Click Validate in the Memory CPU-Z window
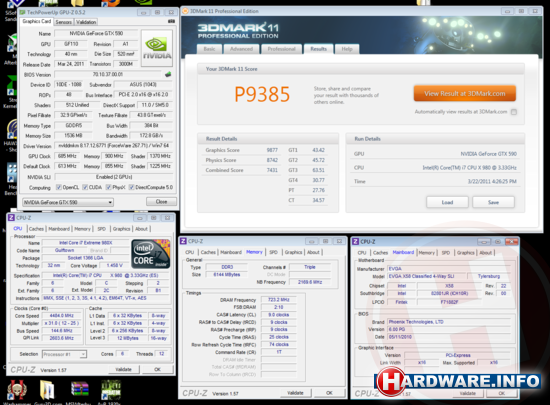The height and width of the screenshot is (405, 550). coord(295,393)
